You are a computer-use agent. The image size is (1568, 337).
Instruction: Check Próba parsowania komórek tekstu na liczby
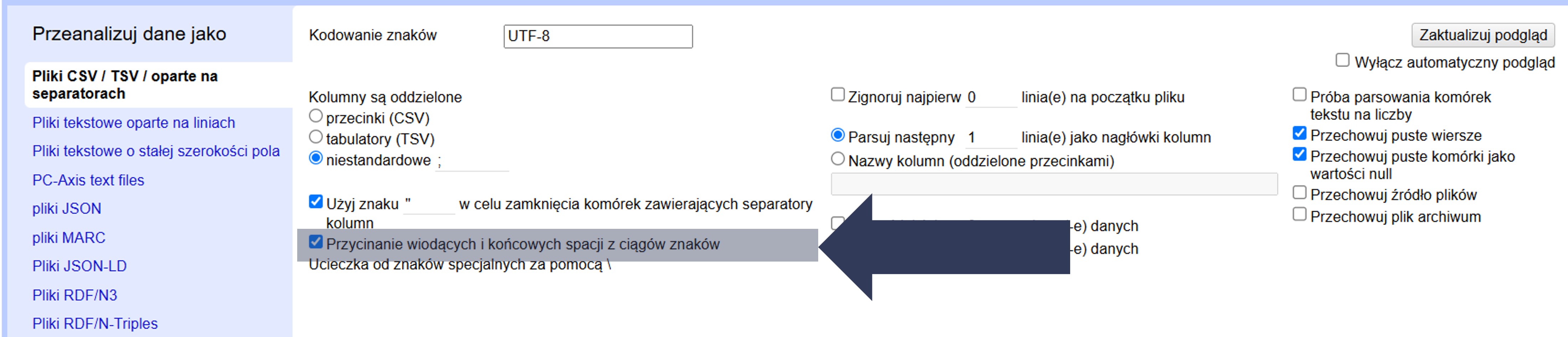point(1300,94)
